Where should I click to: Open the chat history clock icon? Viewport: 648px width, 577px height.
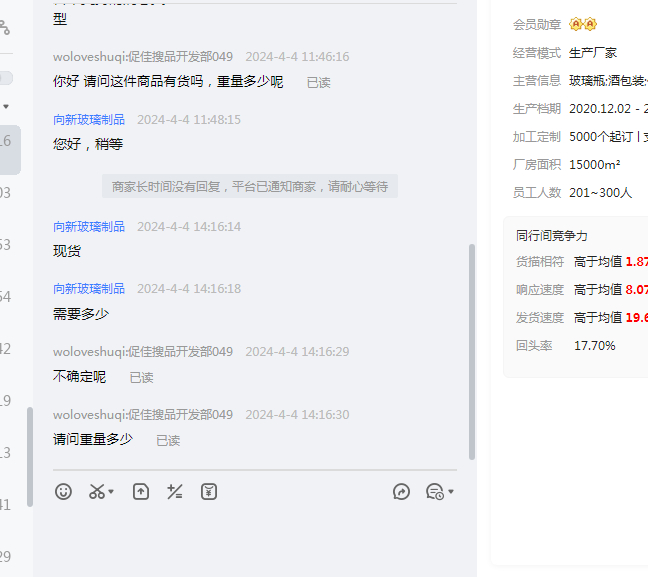tap(434, 492)
